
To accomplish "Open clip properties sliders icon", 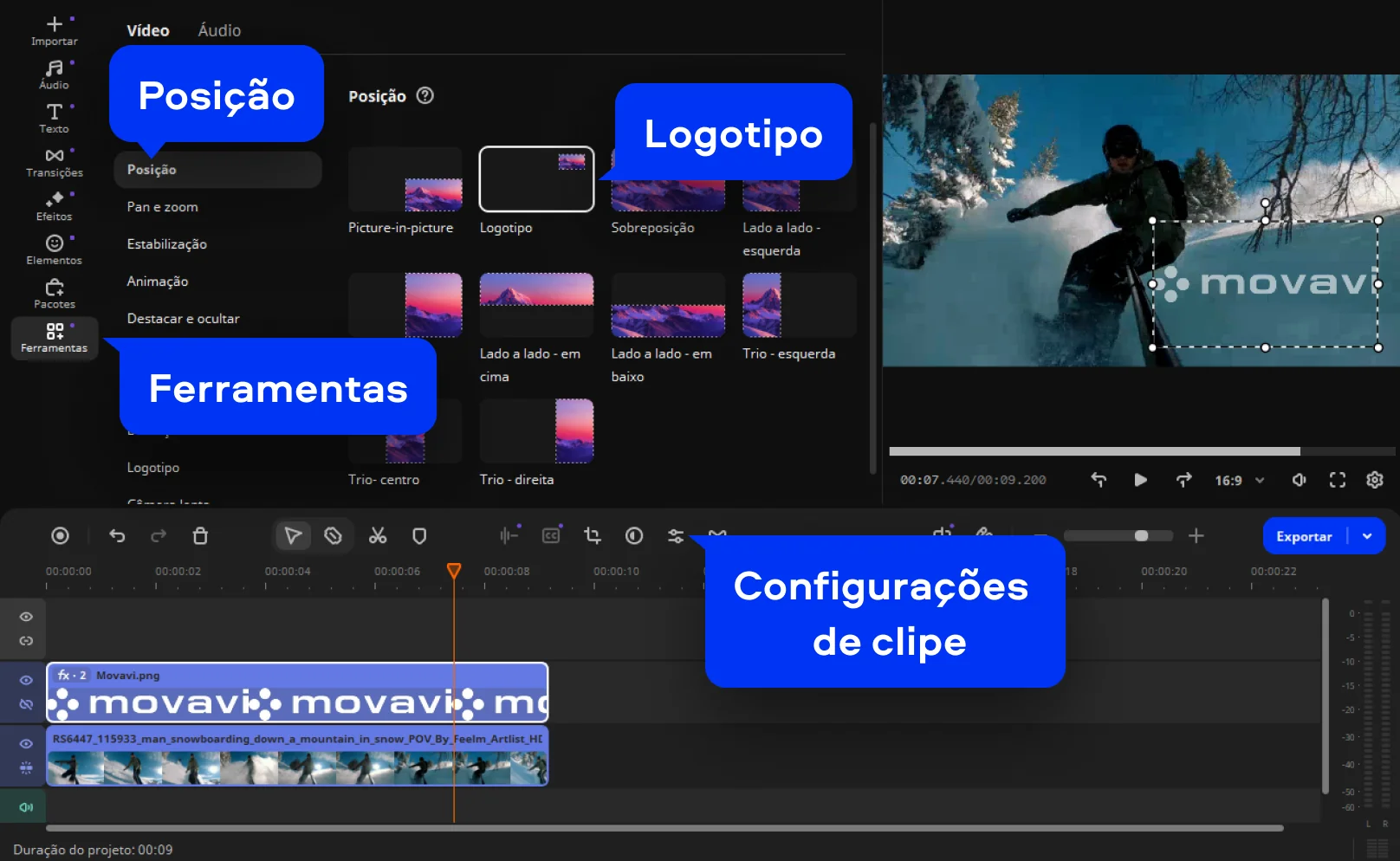I will click(676, 536).
